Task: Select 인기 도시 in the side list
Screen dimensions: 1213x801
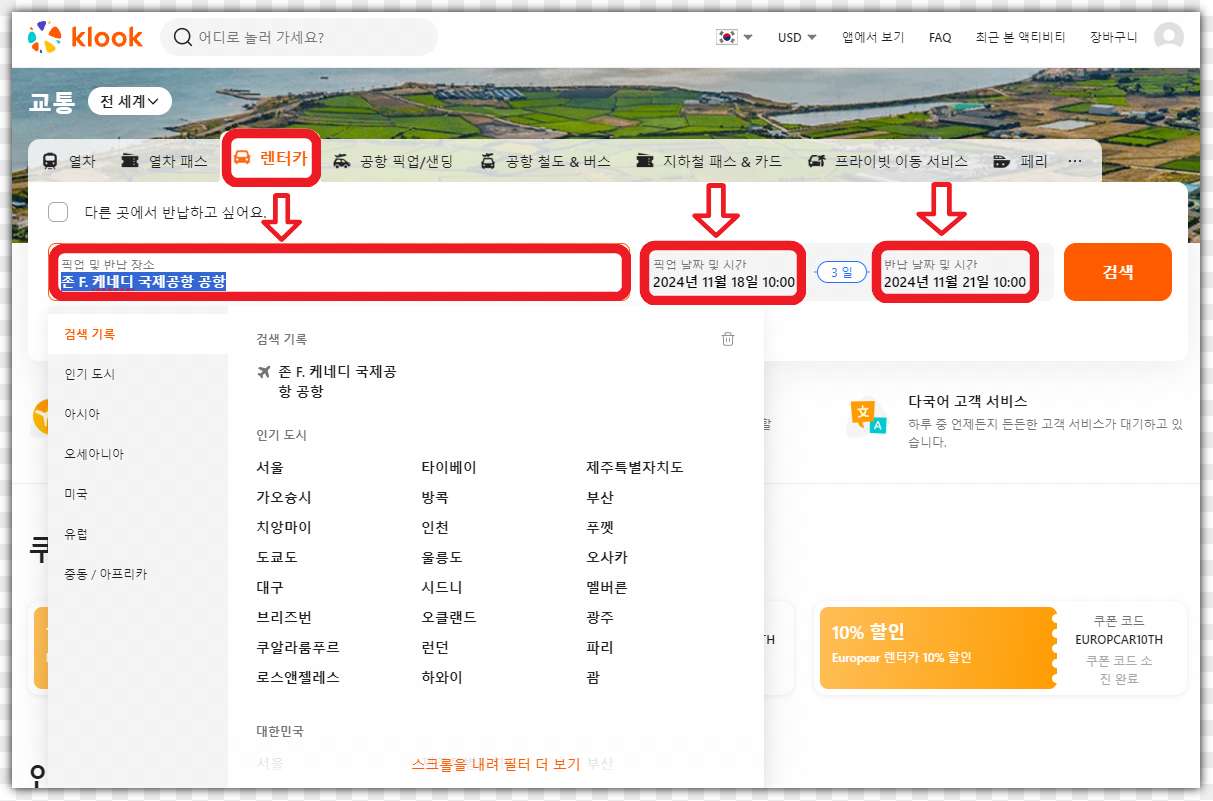Action: coord(138,374)
